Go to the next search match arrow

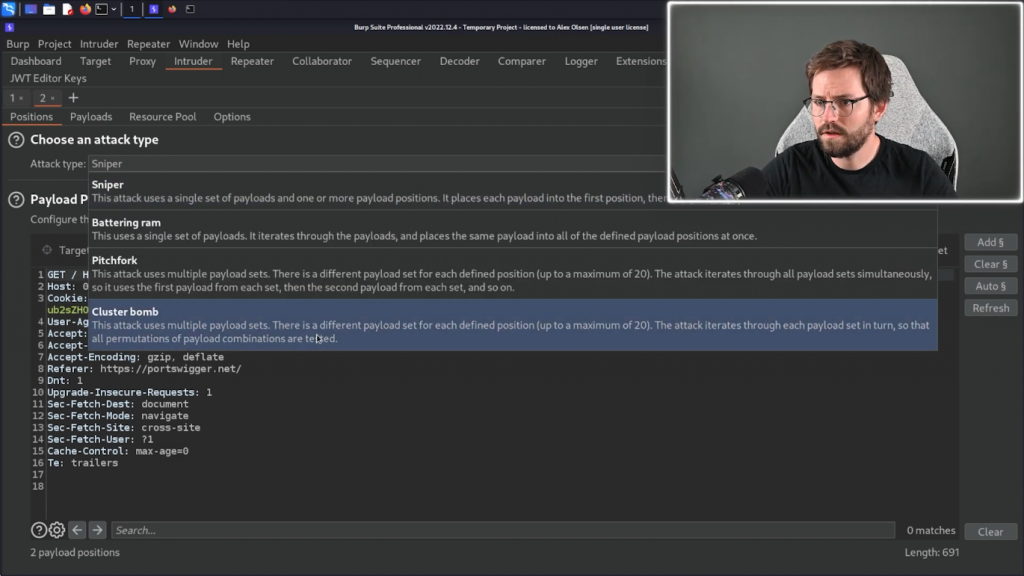point(97,530)
